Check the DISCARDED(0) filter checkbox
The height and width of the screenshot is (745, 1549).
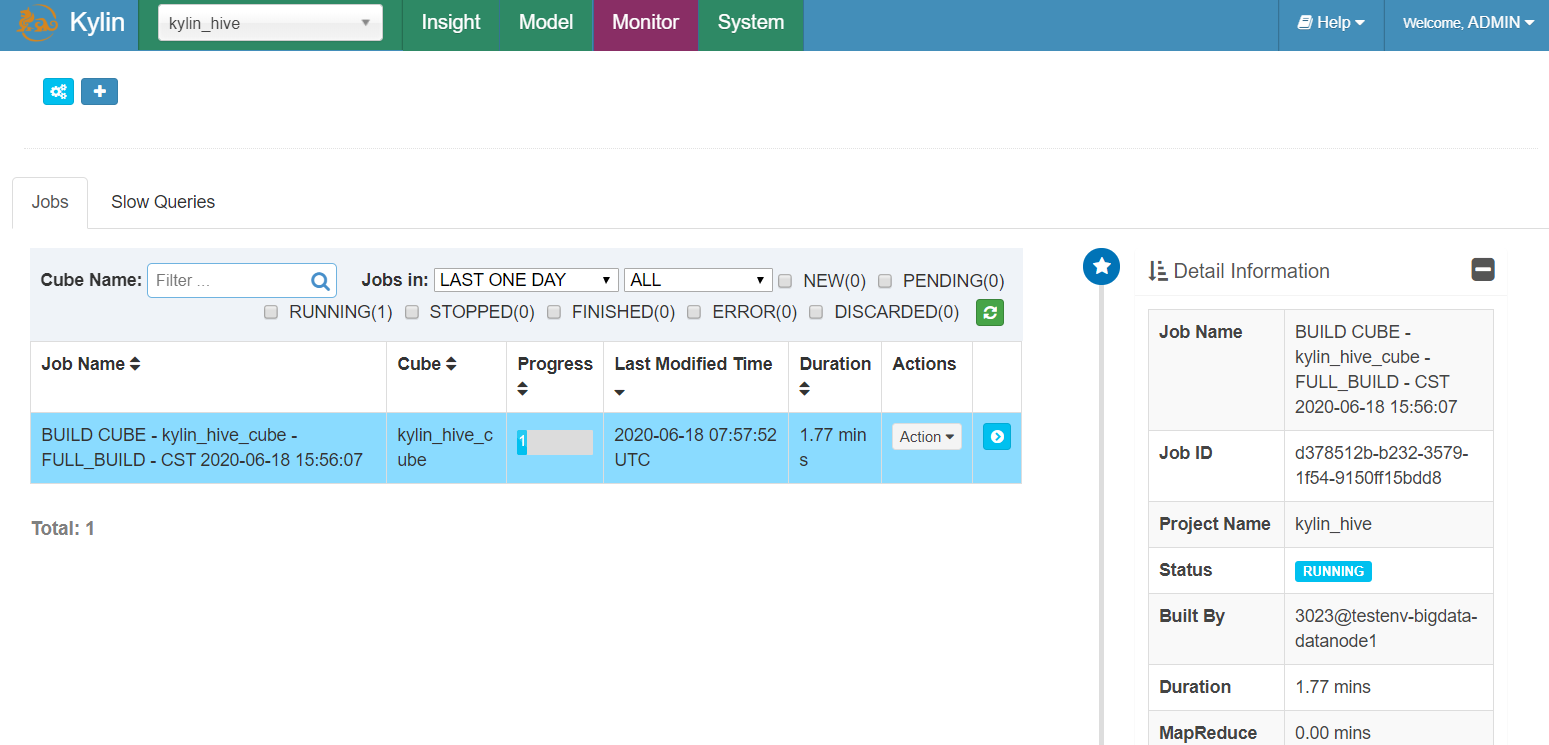pos(816,312)
